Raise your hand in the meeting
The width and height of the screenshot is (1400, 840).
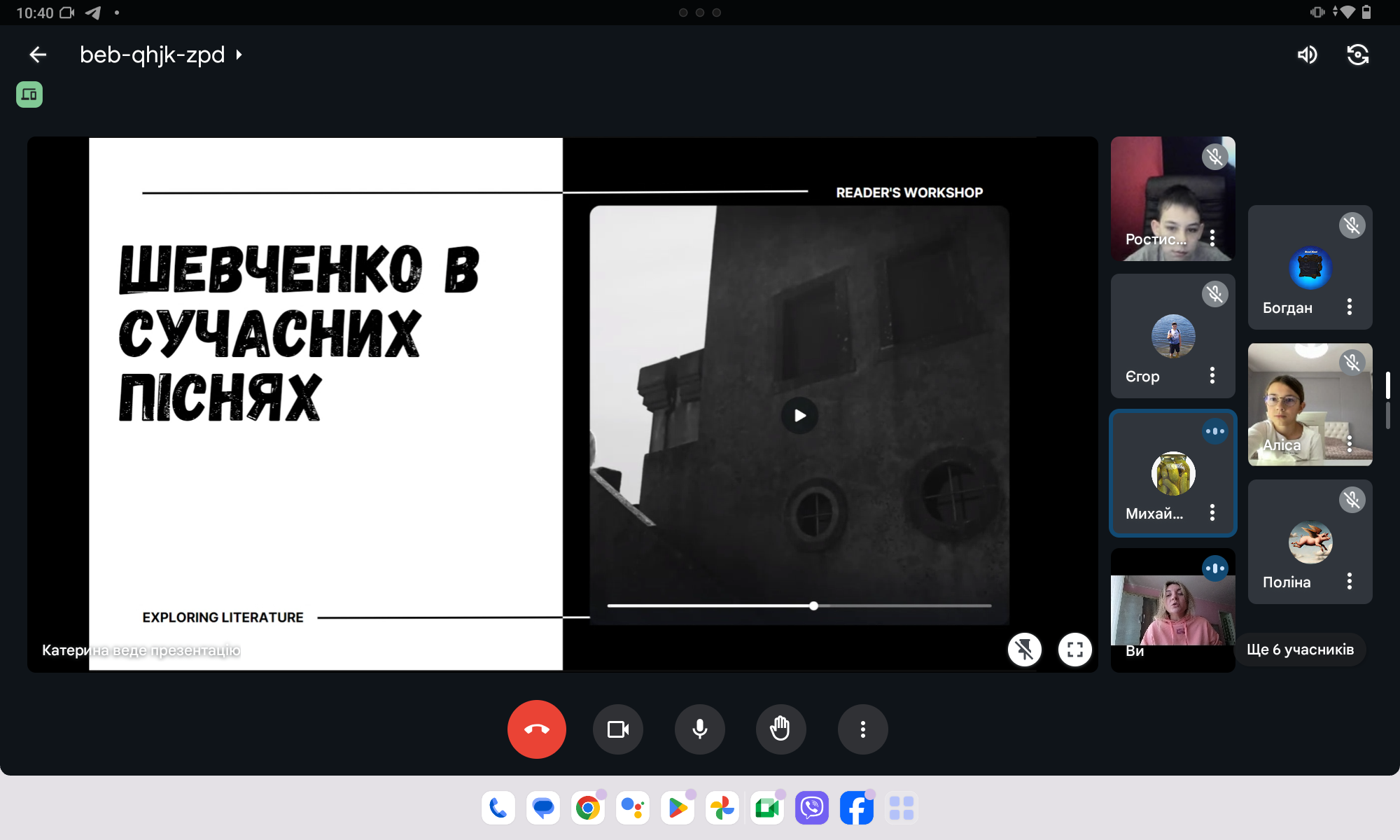[780, 729]
